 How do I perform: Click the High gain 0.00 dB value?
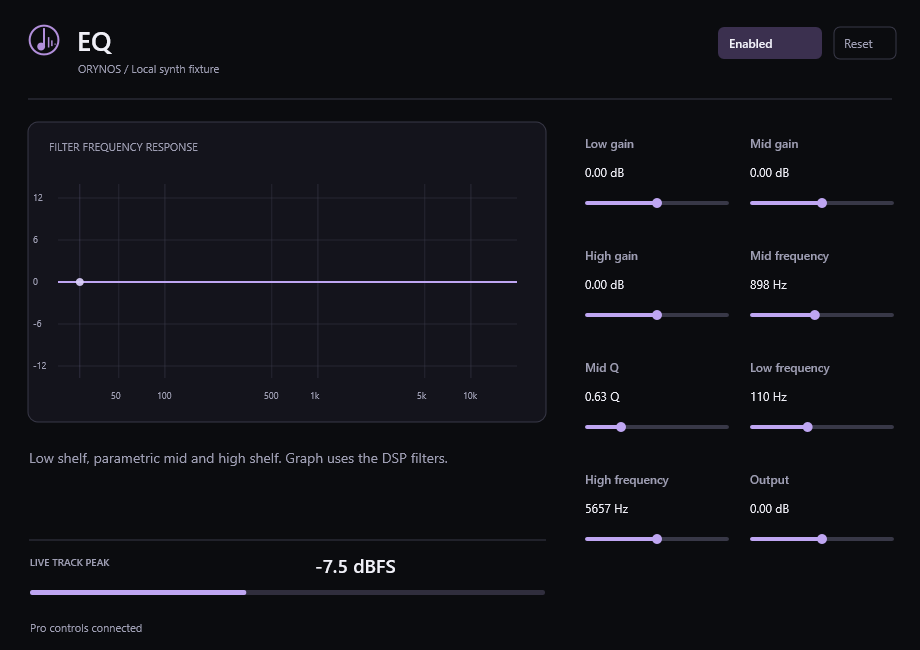[604, 285]
